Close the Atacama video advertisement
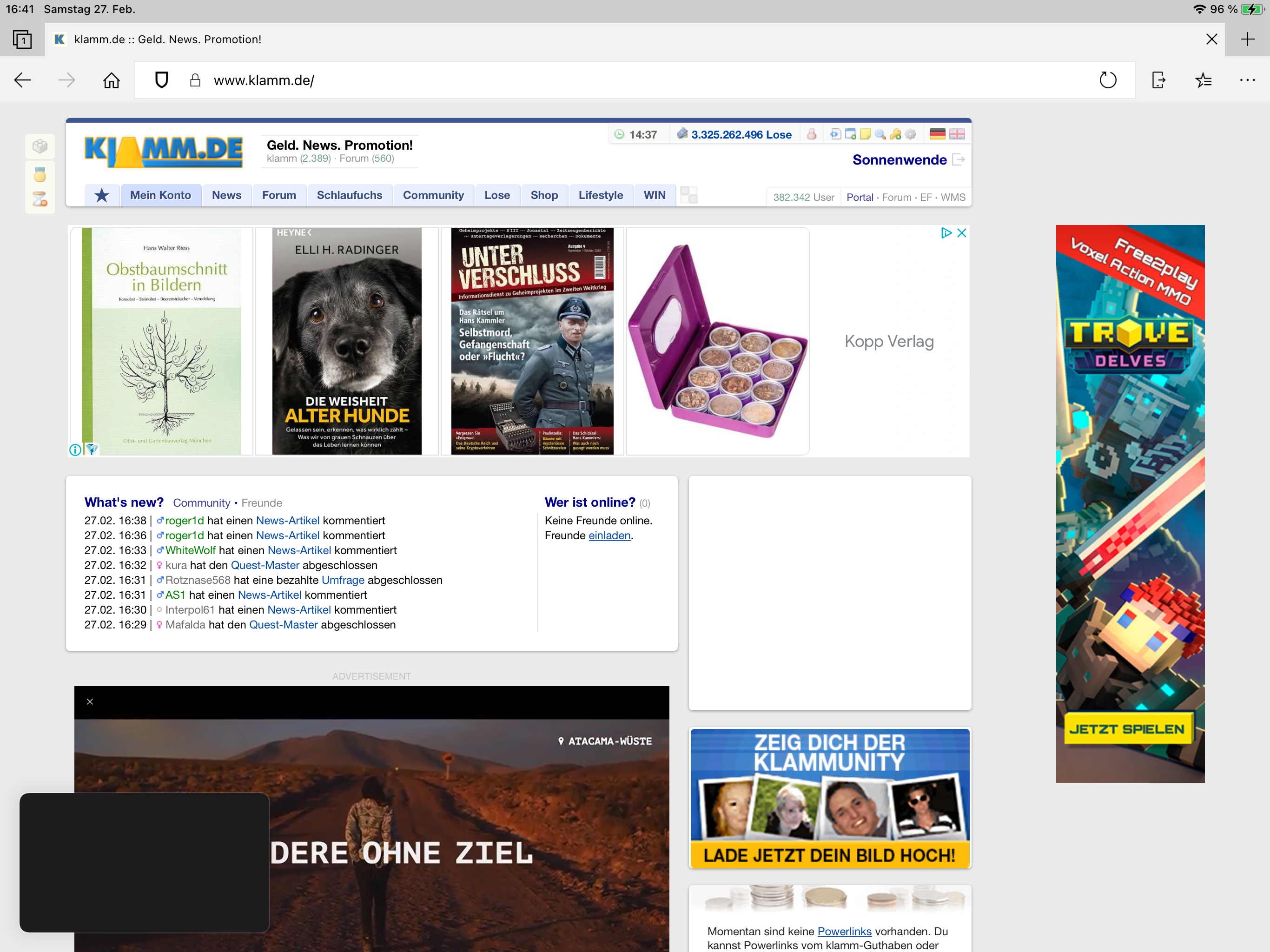This screenshot has width=1270, height=952. (90, 701)
